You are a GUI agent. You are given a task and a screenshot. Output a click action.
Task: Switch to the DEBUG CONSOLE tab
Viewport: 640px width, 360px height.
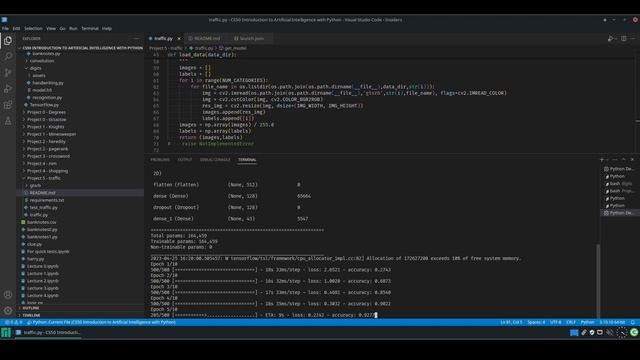coord(215,160)
